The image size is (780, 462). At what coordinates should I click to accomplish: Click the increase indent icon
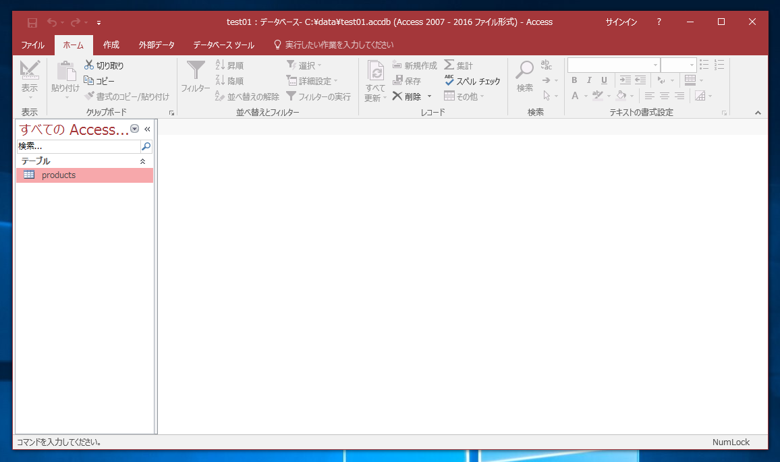(625, 80)
